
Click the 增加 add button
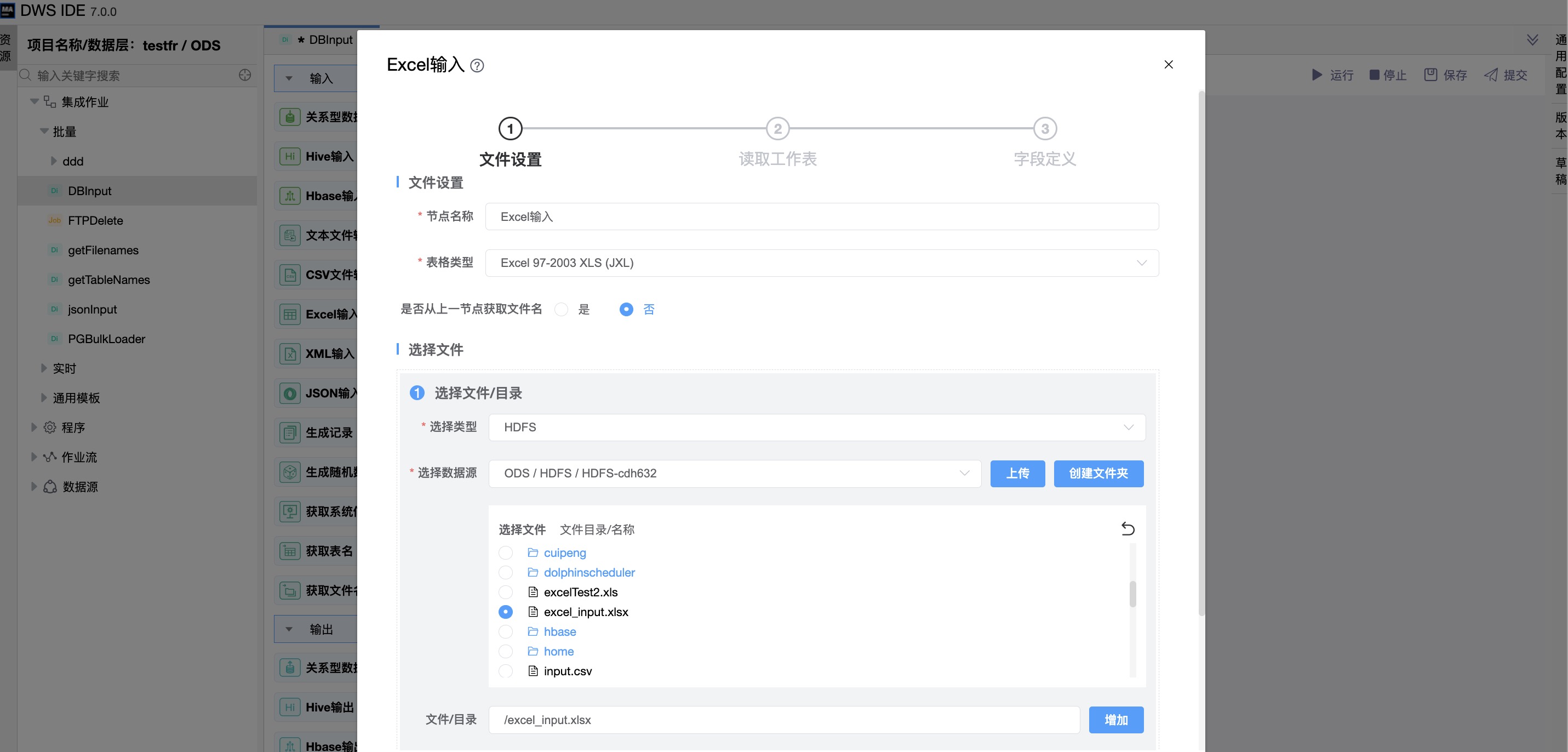(x=1116, y=720)
